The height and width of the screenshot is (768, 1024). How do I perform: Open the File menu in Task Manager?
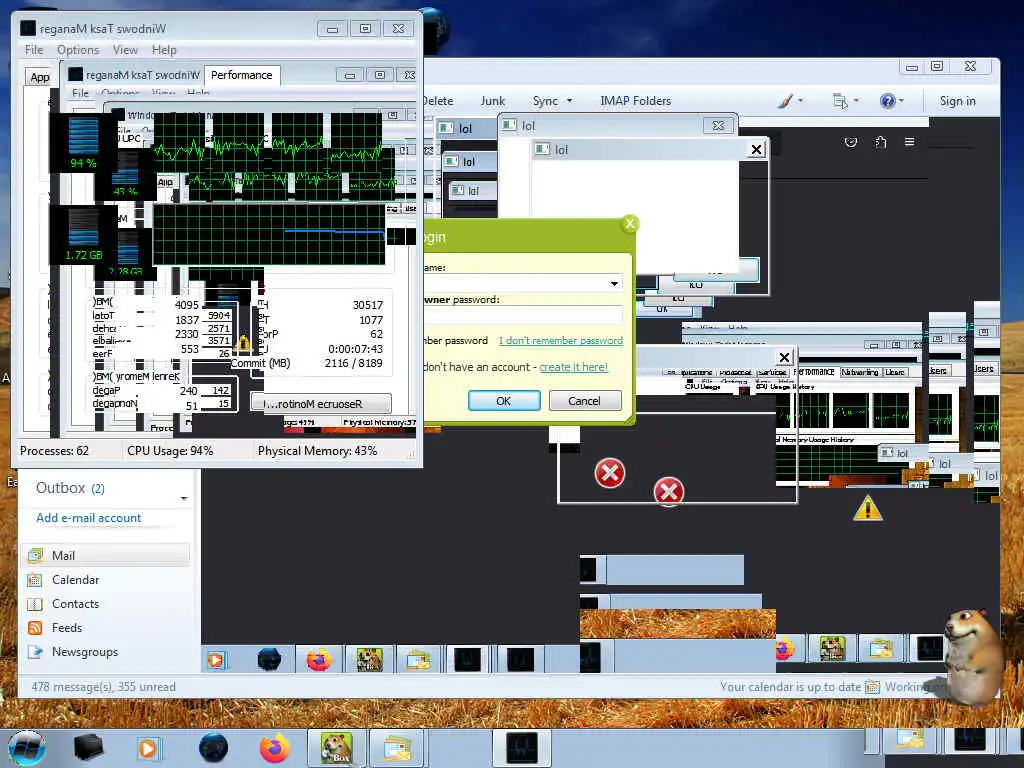[34, 50]
